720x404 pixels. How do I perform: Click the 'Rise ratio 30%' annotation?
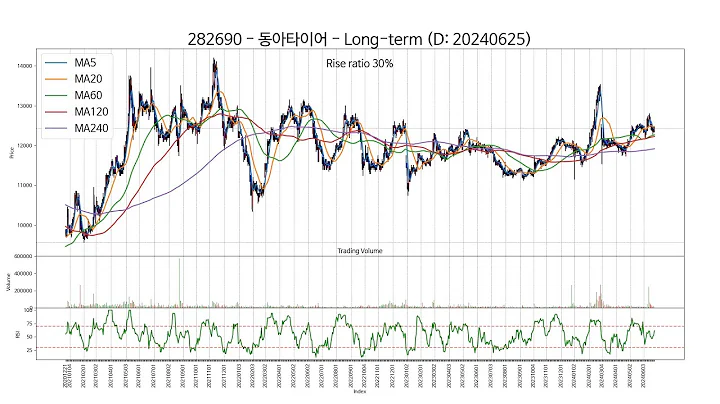(x=360, y=63)
